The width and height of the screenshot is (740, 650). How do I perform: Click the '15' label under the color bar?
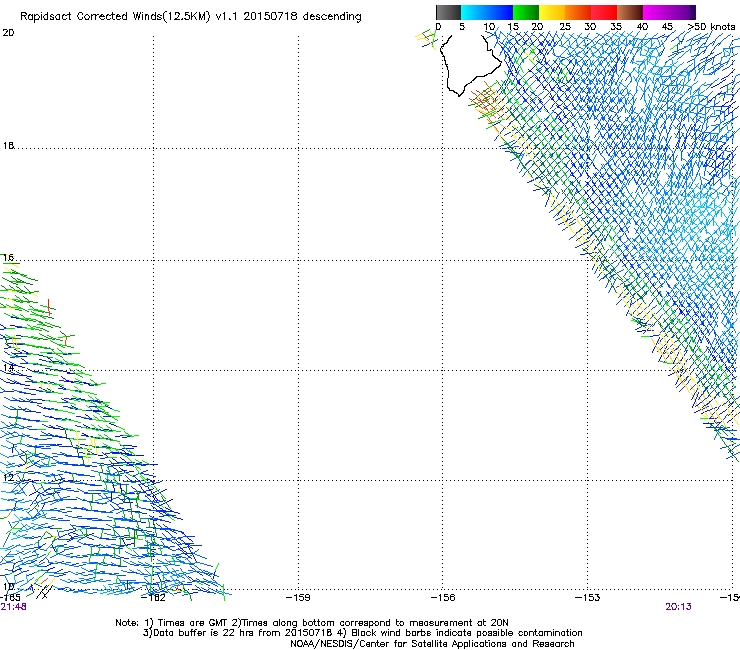(513, 27)
